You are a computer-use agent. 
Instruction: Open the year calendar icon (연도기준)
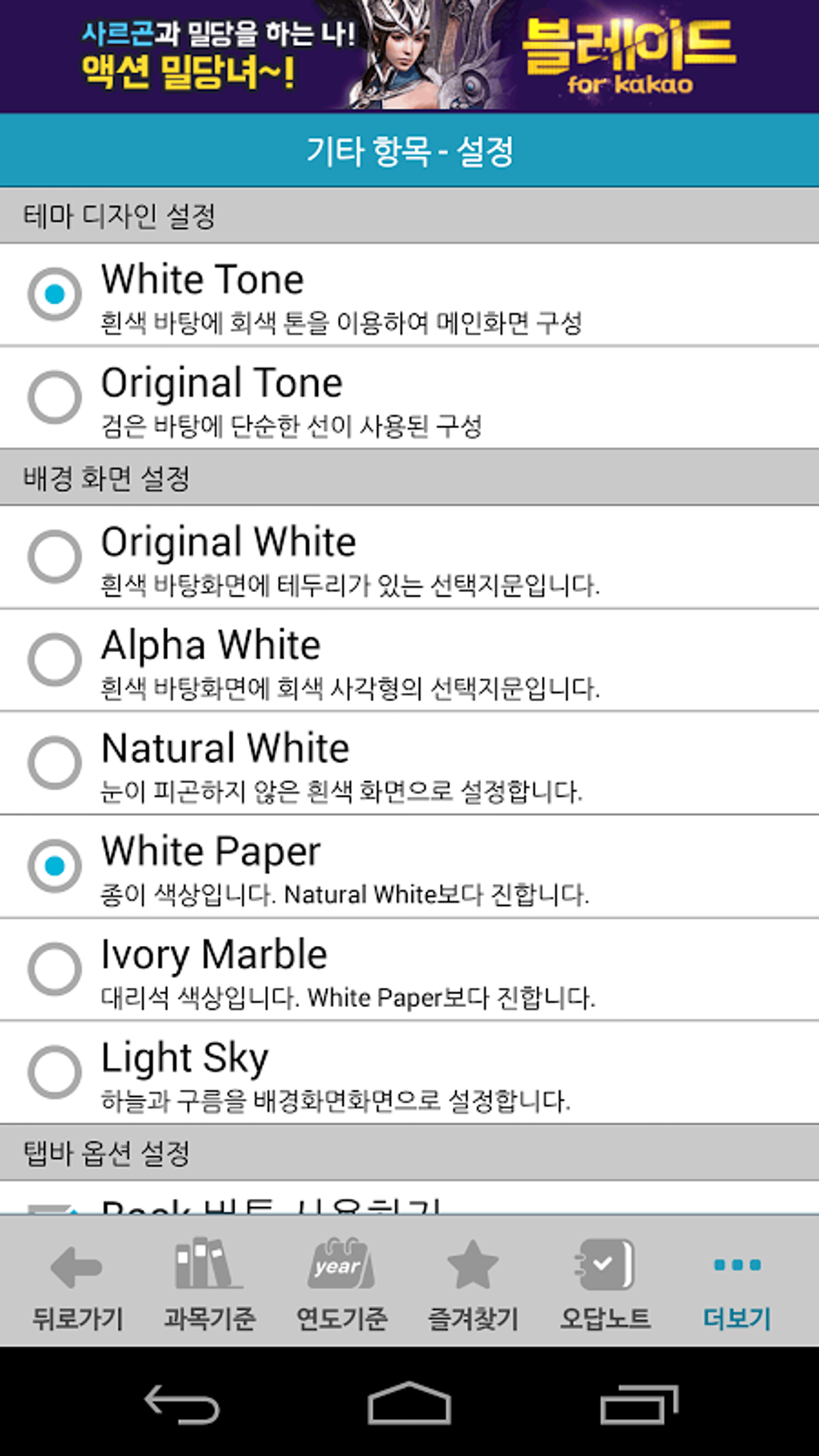click(x=341, y=1265)
